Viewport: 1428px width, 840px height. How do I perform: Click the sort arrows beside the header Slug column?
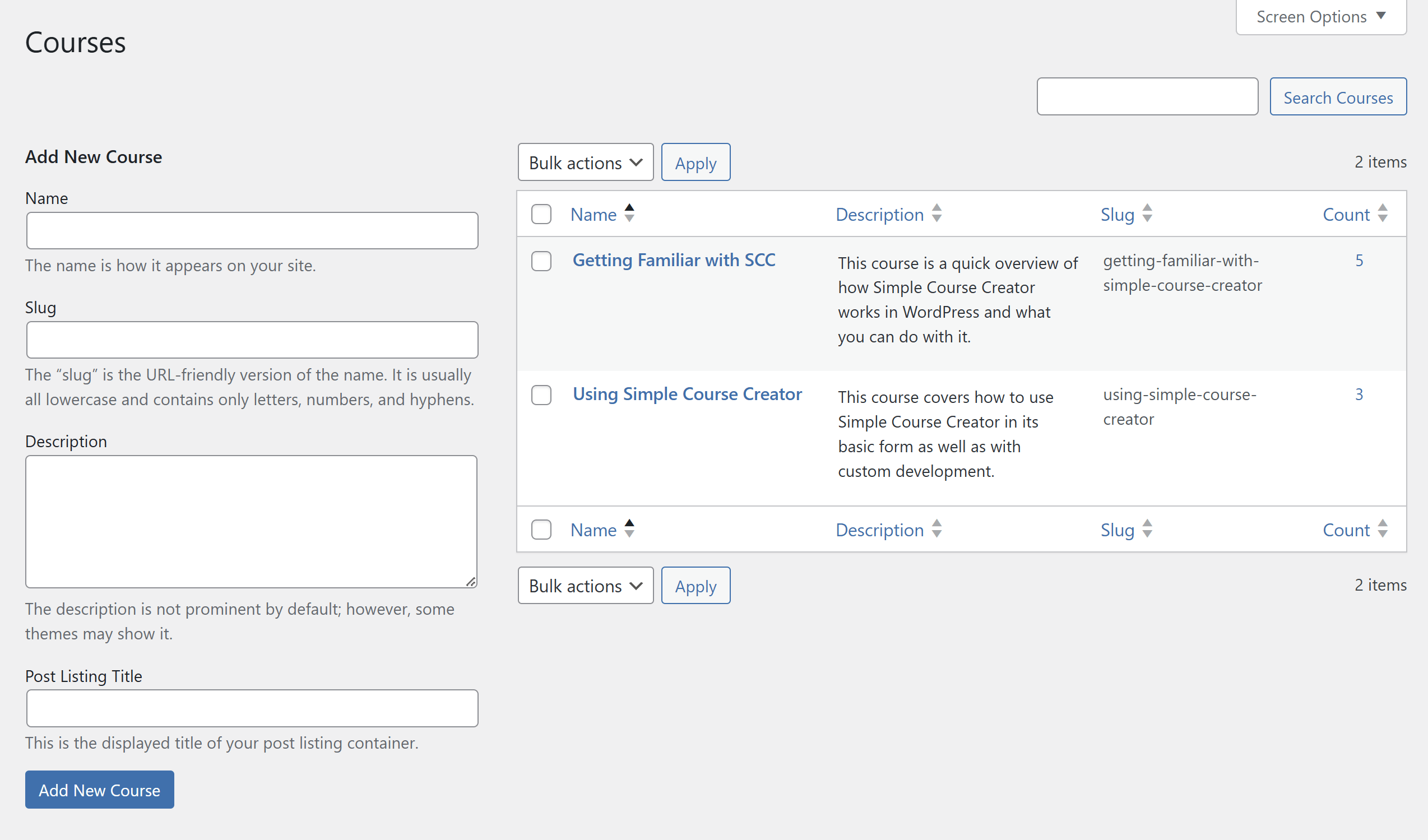(1148, 213)
